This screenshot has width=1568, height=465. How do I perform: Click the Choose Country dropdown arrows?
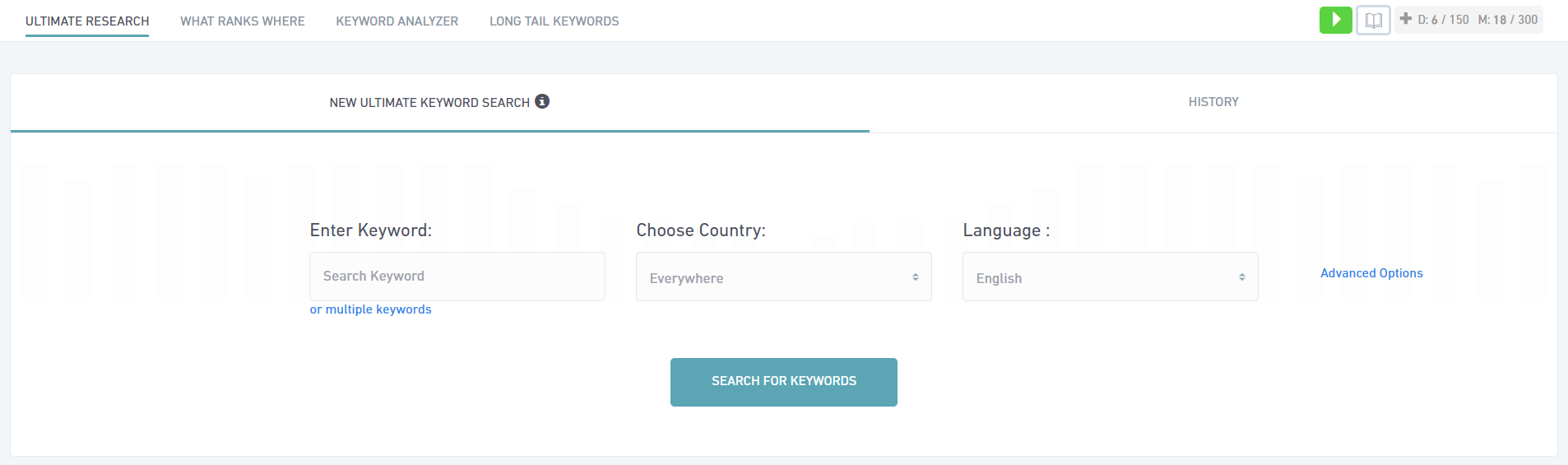[915, 277]
